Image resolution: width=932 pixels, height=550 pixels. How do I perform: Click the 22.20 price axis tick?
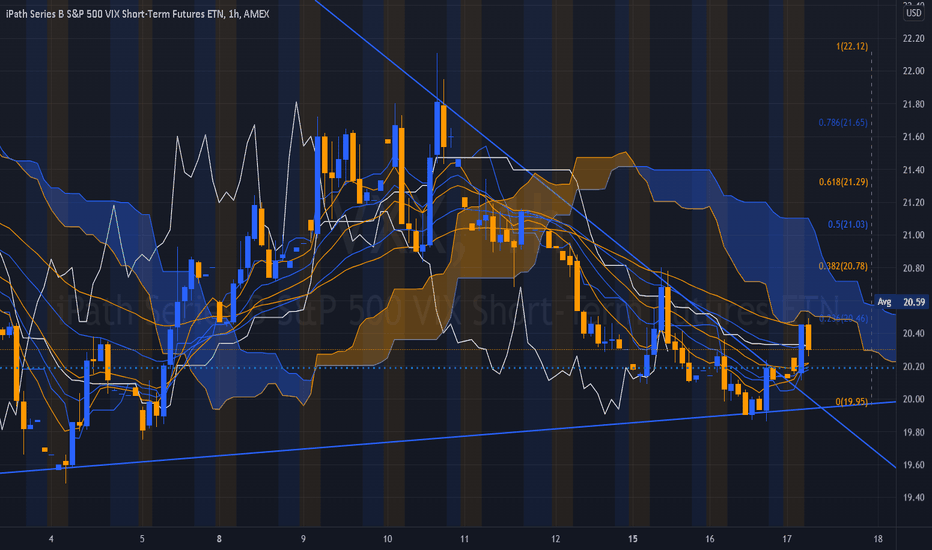click(x=913, y=39)
